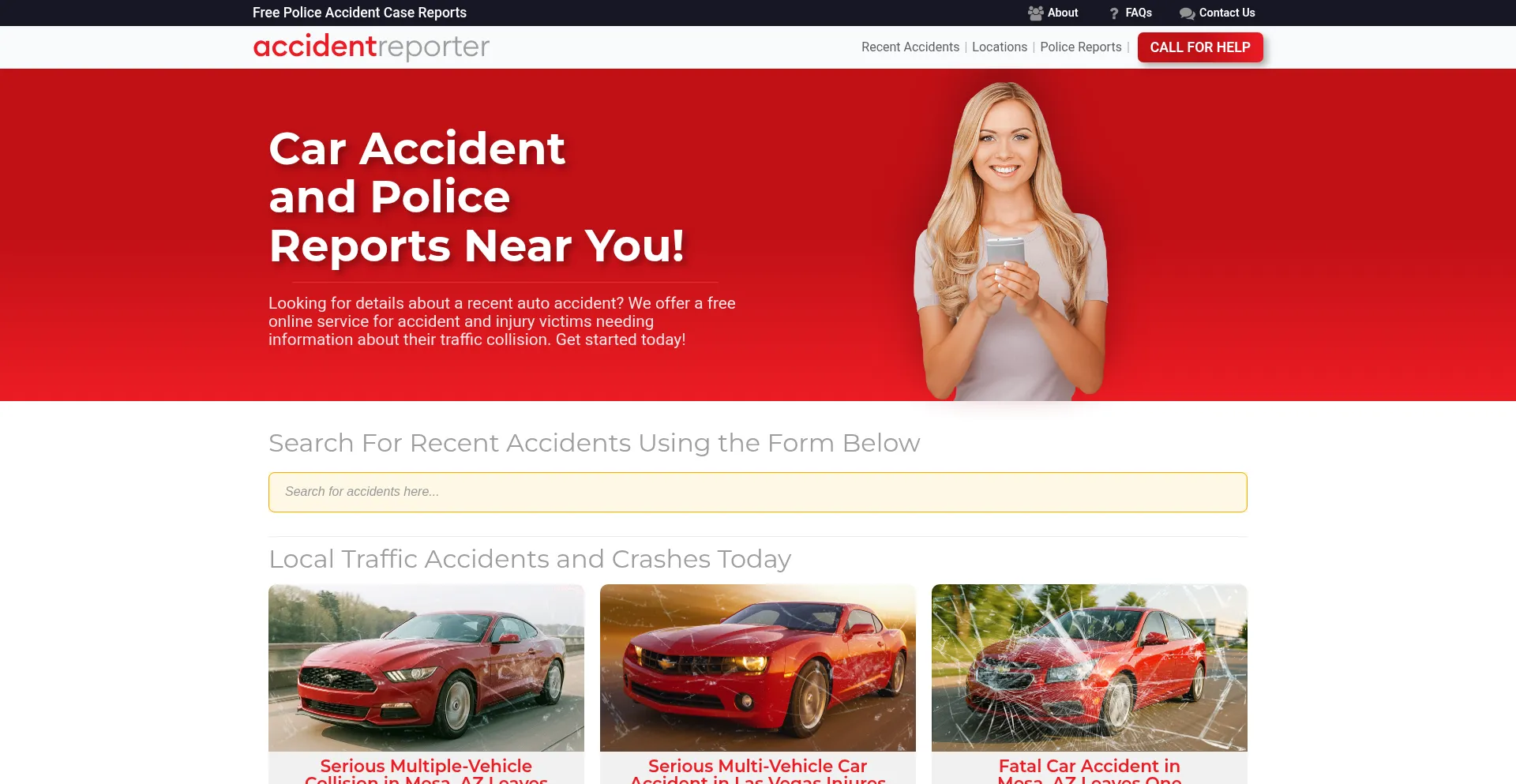This screenshot has width=1516, height=784.
Task: Open the red Mustang accident thumbnail
Action: (426, 667)
